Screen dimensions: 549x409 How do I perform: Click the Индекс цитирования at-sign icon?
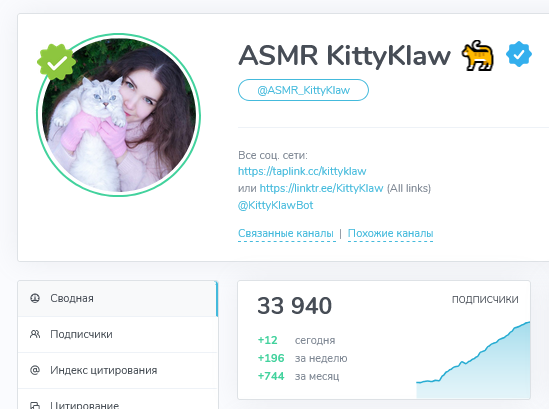point(35,370)
